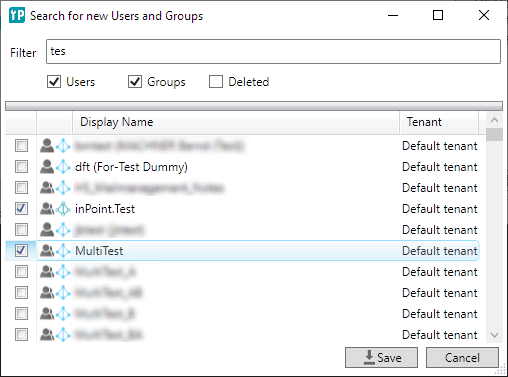Focus the Filter text field containing 'tes'
Screen dimensions: 508x377
point(273,51)
